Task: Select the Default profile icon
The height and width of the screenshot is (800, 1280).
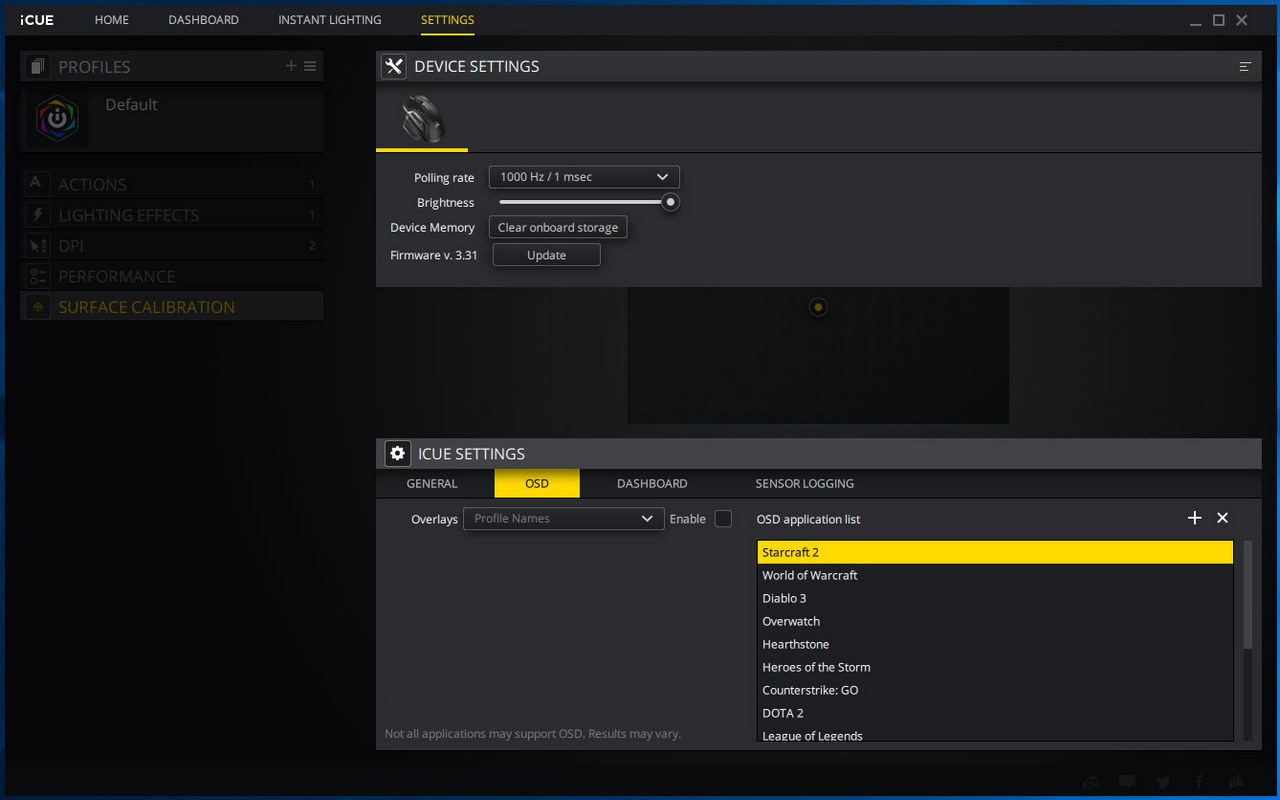Action: [x=57, y=119]
